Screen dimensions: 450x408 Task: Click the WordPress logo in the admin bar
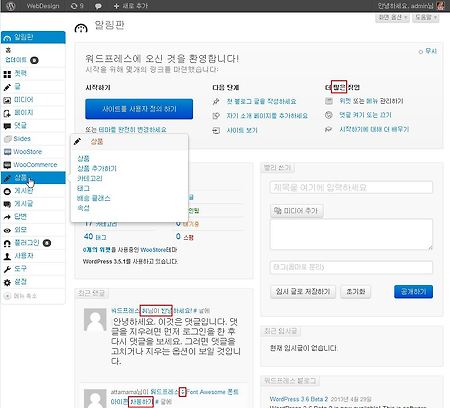[x=11, y=6]
